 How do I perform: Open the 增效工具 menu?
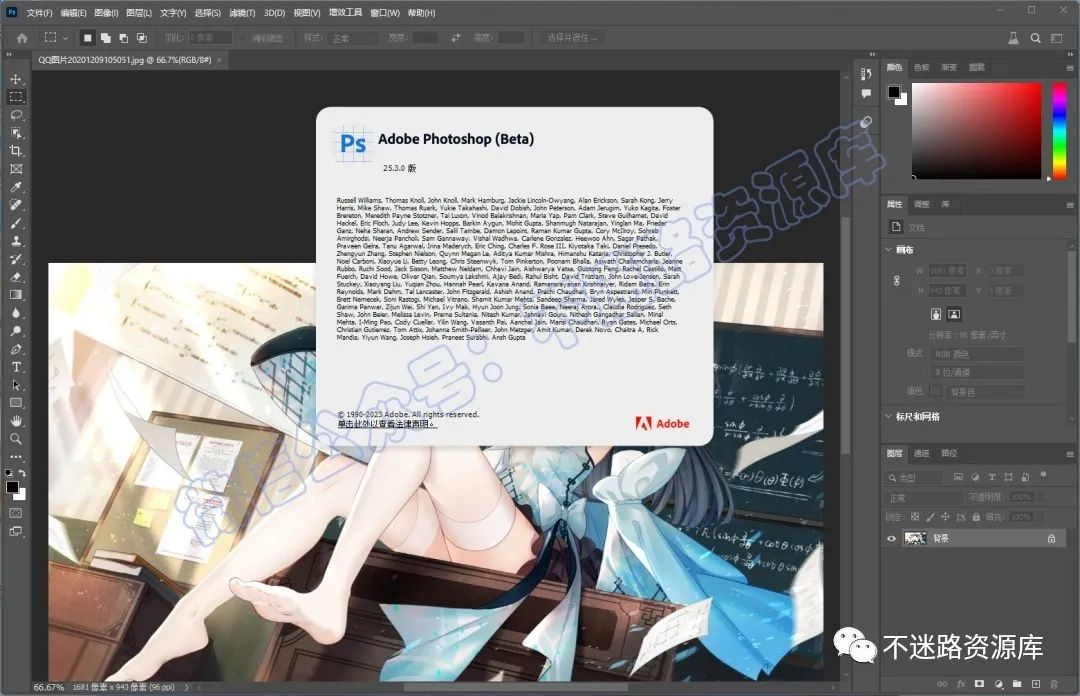[345, 12]
